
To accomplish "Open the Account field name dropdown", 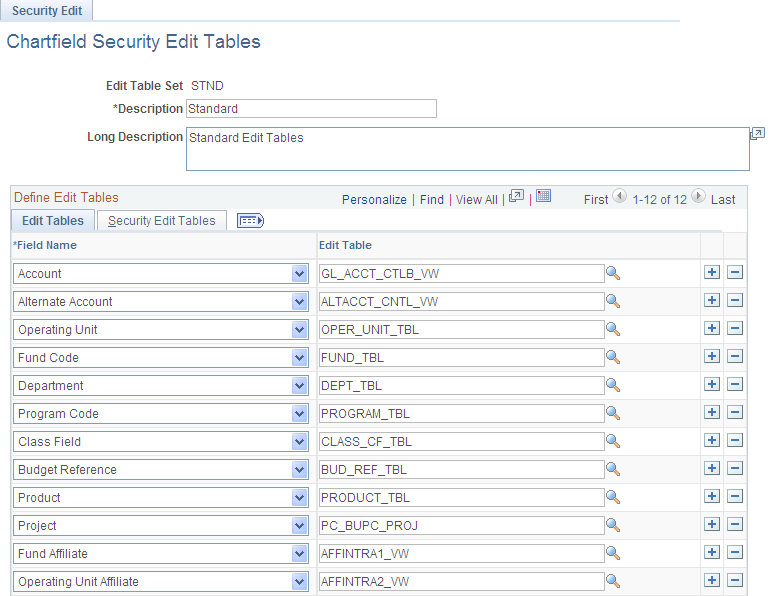I will point(299,273).
